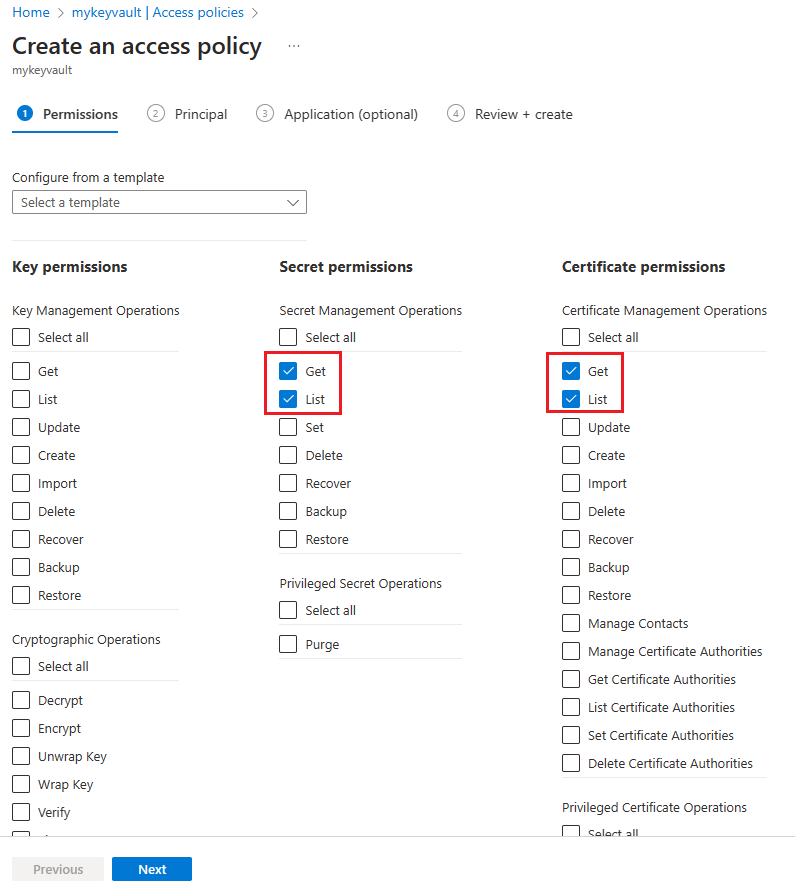Click the Principal step number icon

[156, 114]
